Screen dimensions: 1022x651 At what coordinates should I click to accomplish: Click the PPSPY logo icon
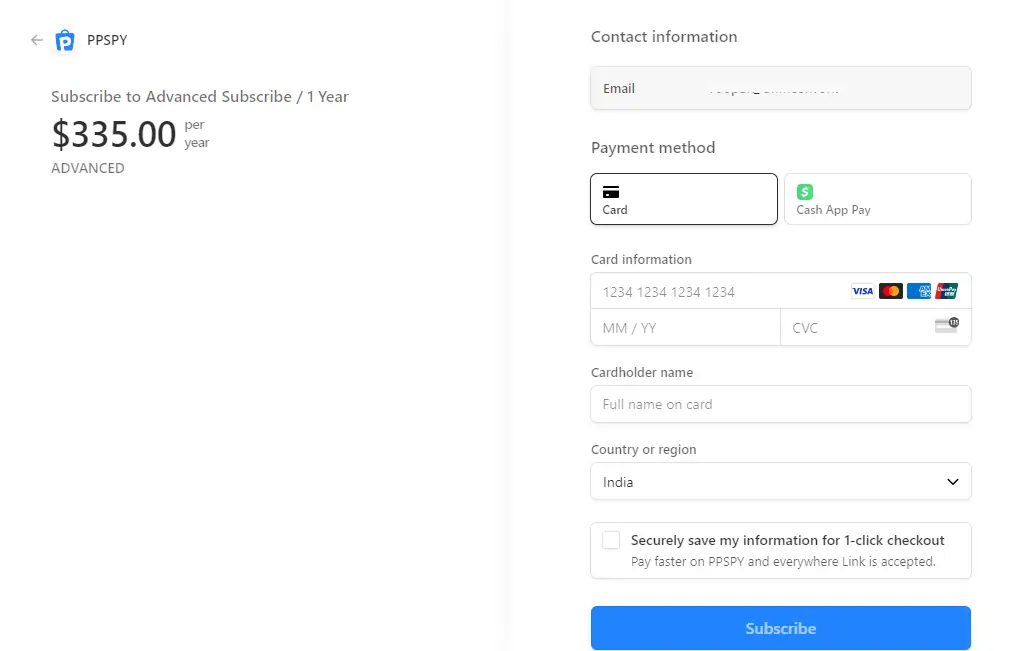64,40
